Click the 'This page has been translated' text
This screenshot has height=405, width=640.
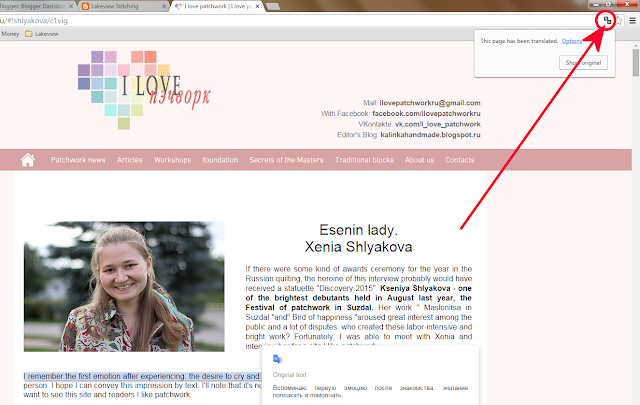[519, 41]
